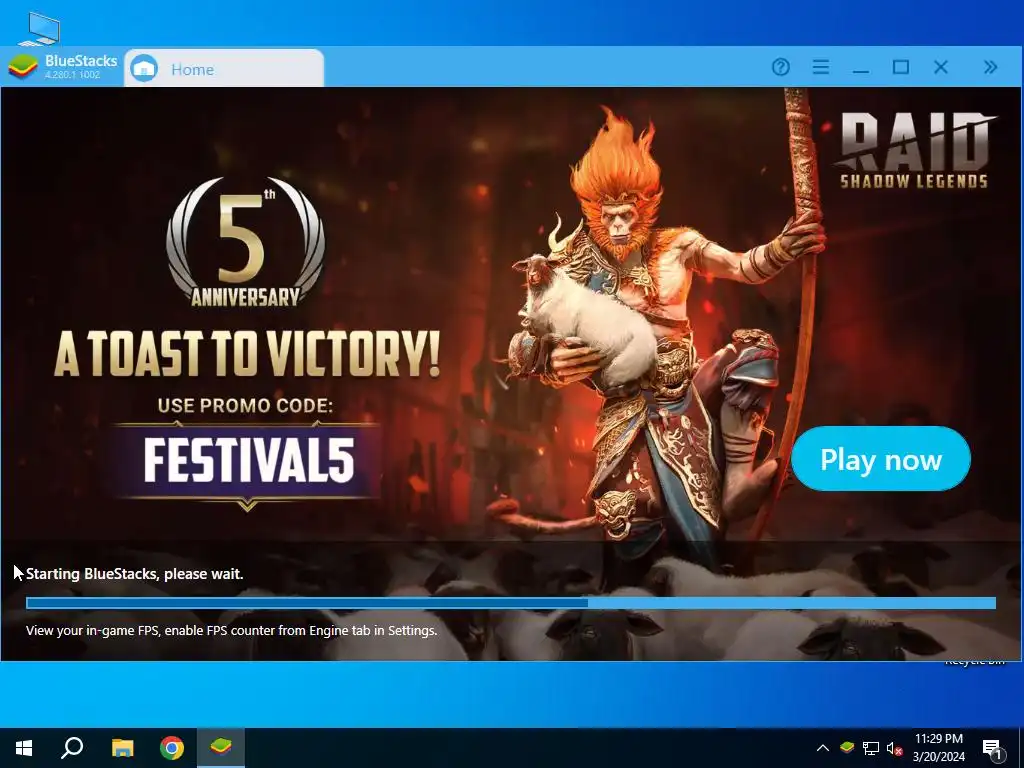This screenshot has height=768, width=1024.
Task: Click the BlueStacks system tray icon
Action: [846, 746]
